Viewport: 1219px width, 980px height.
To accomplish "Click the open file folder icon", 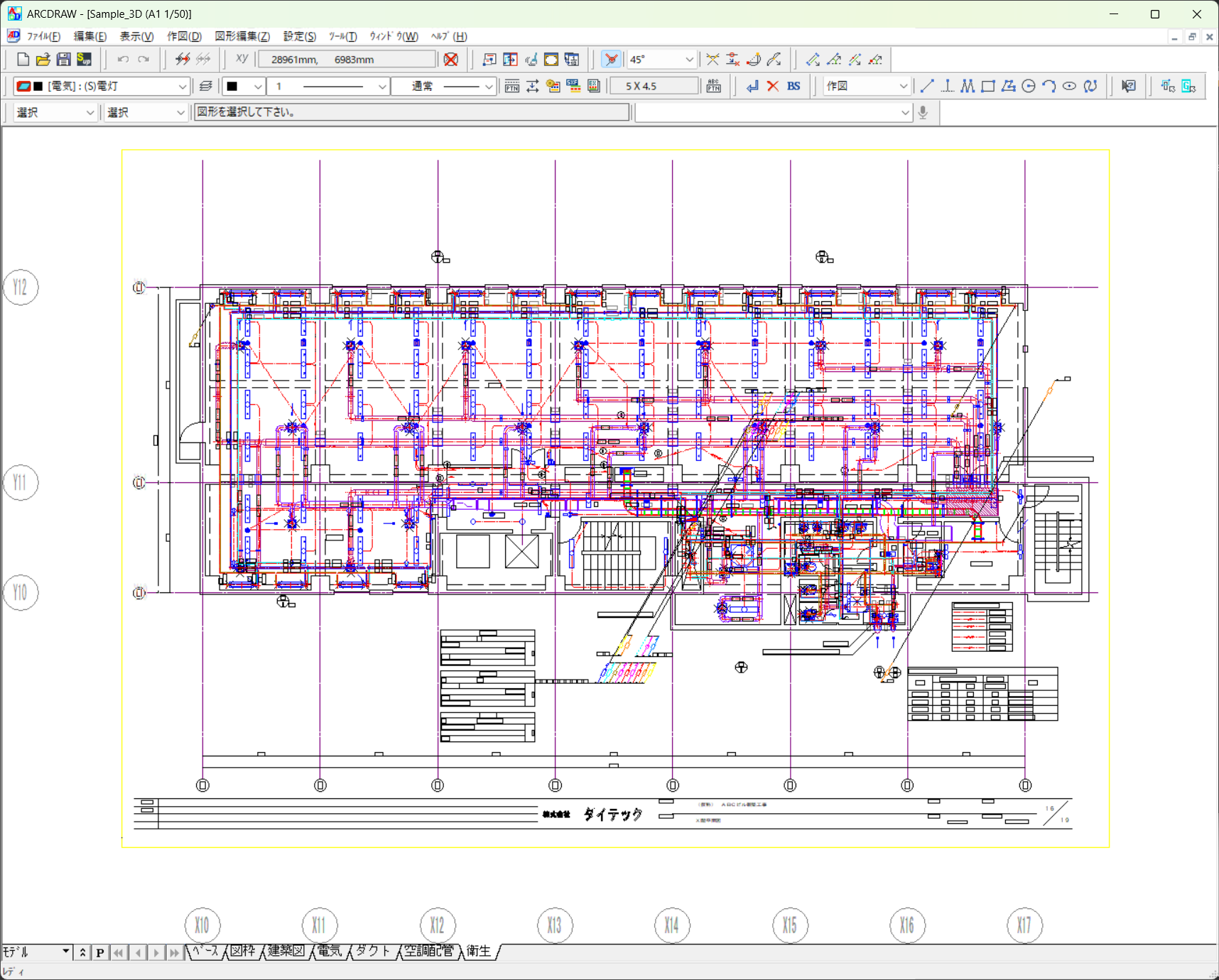I will 43,60.
